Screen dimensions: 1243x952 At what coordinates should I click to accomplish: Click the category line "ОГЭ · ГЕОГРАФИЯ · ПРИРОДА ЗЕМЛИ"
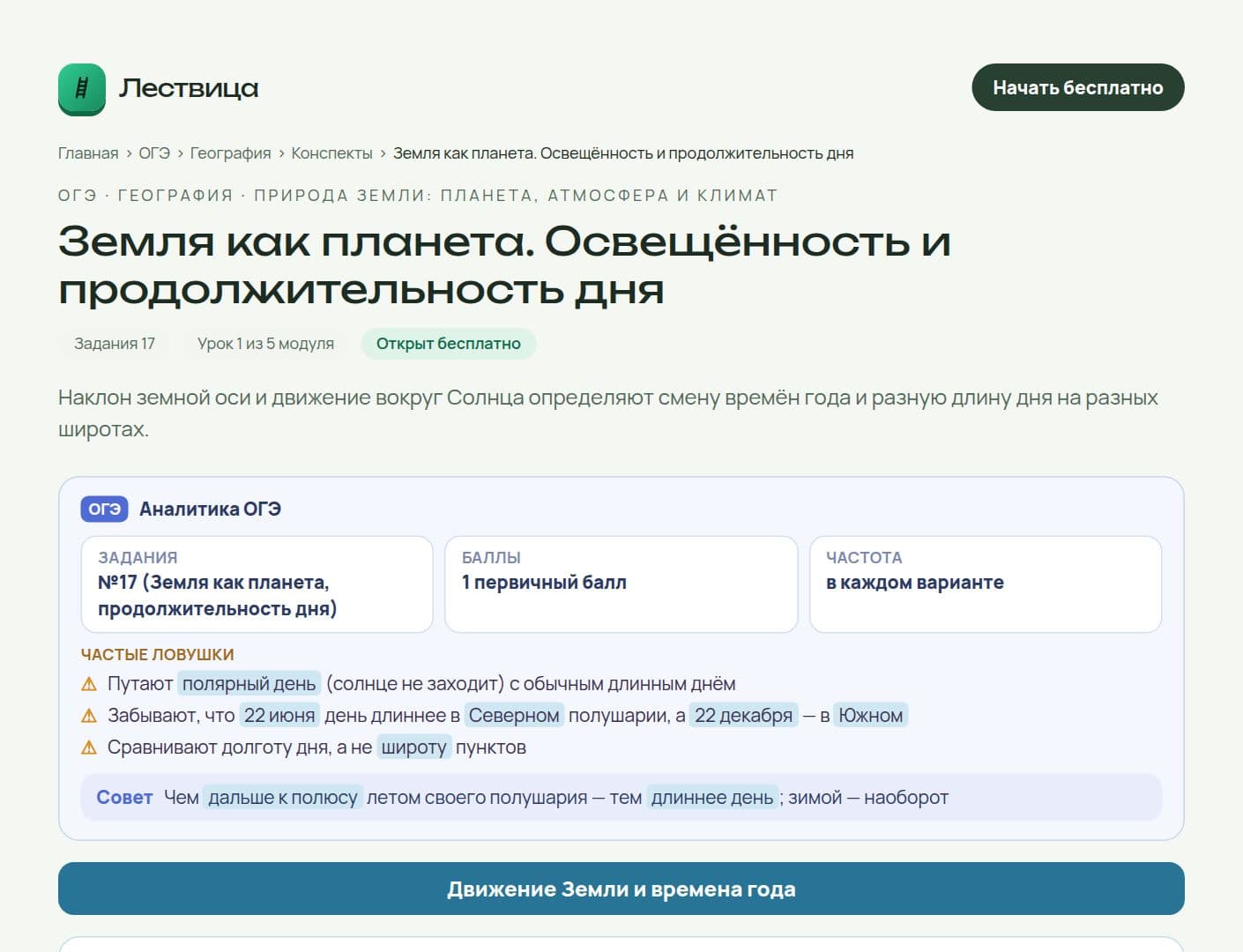point(418,196)
